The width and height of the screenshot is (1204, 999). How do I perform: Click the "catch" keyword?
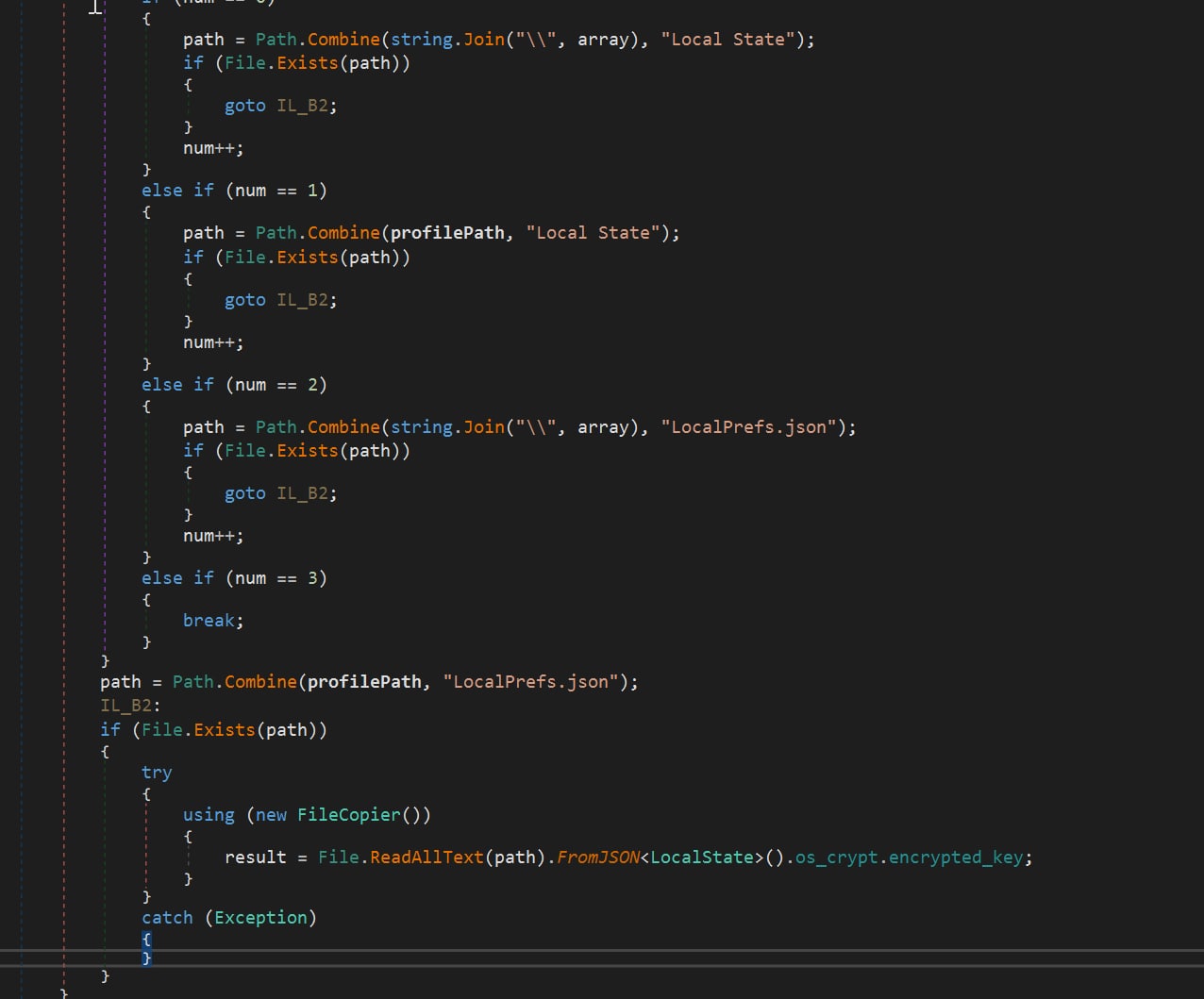(167, 918)
